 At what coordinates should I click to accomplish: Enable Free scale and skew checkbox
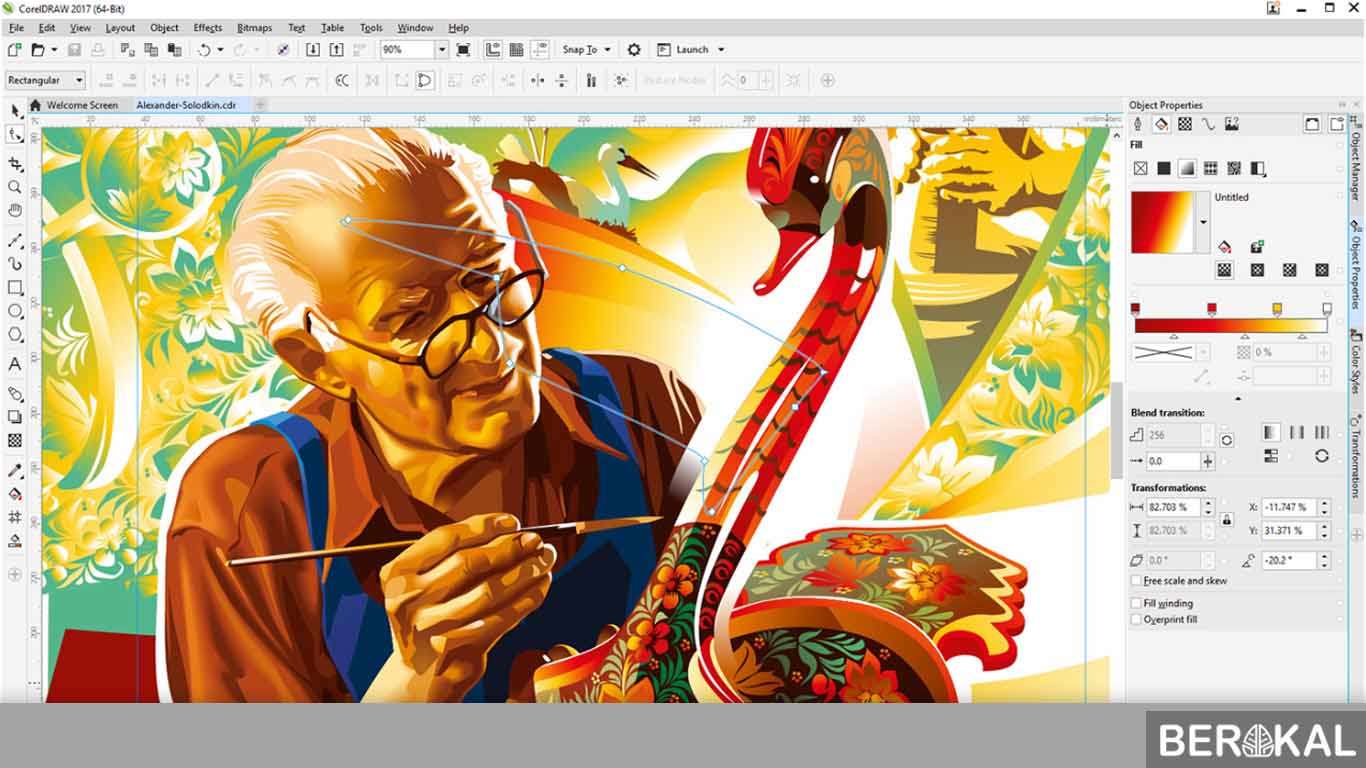(1136, 581)
